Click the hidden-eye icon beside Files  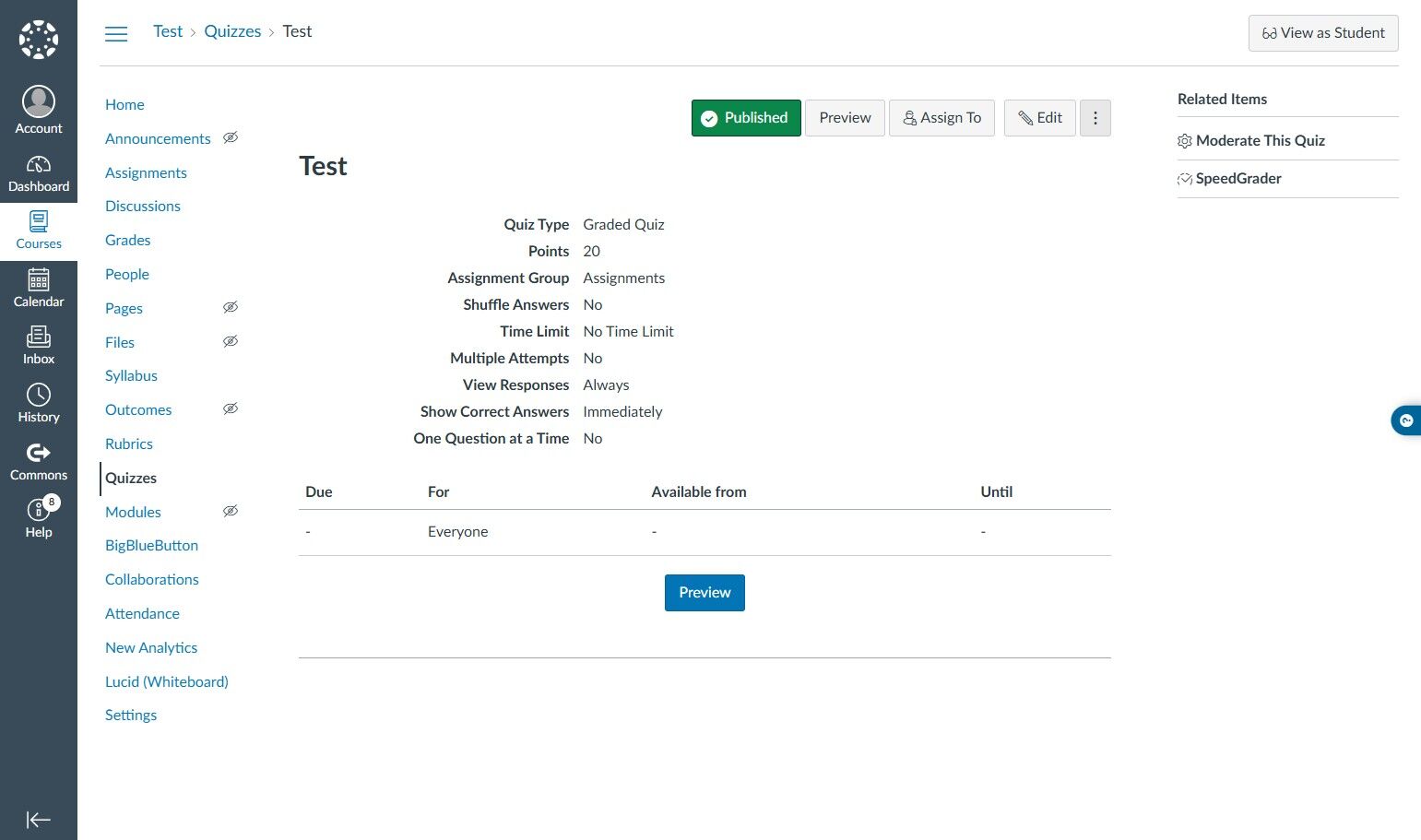point(231,341)
